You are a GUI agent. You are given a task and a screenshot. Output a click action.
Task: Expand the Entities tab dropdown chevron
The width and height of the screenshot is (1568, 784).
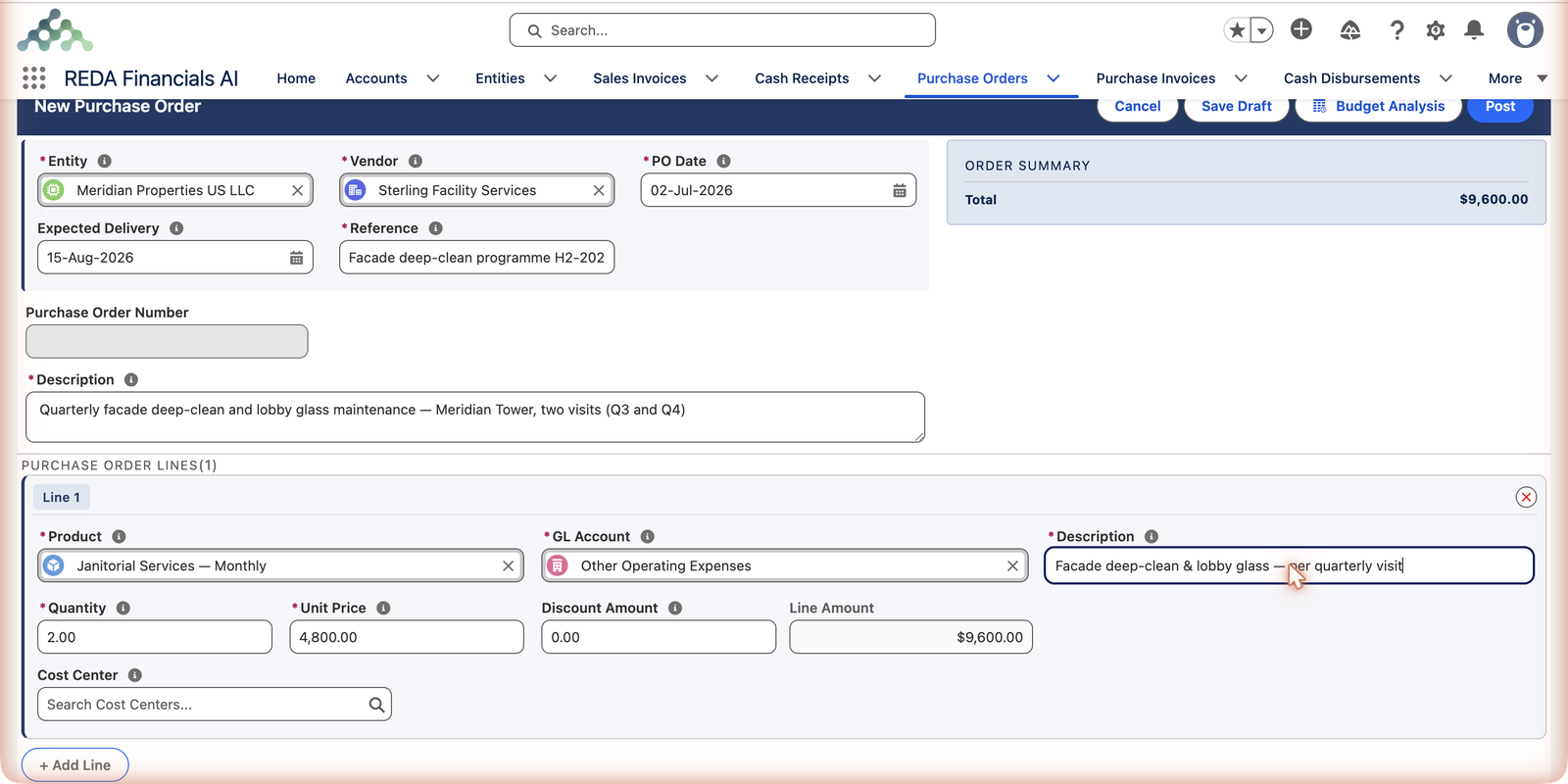tap(551, 78)
